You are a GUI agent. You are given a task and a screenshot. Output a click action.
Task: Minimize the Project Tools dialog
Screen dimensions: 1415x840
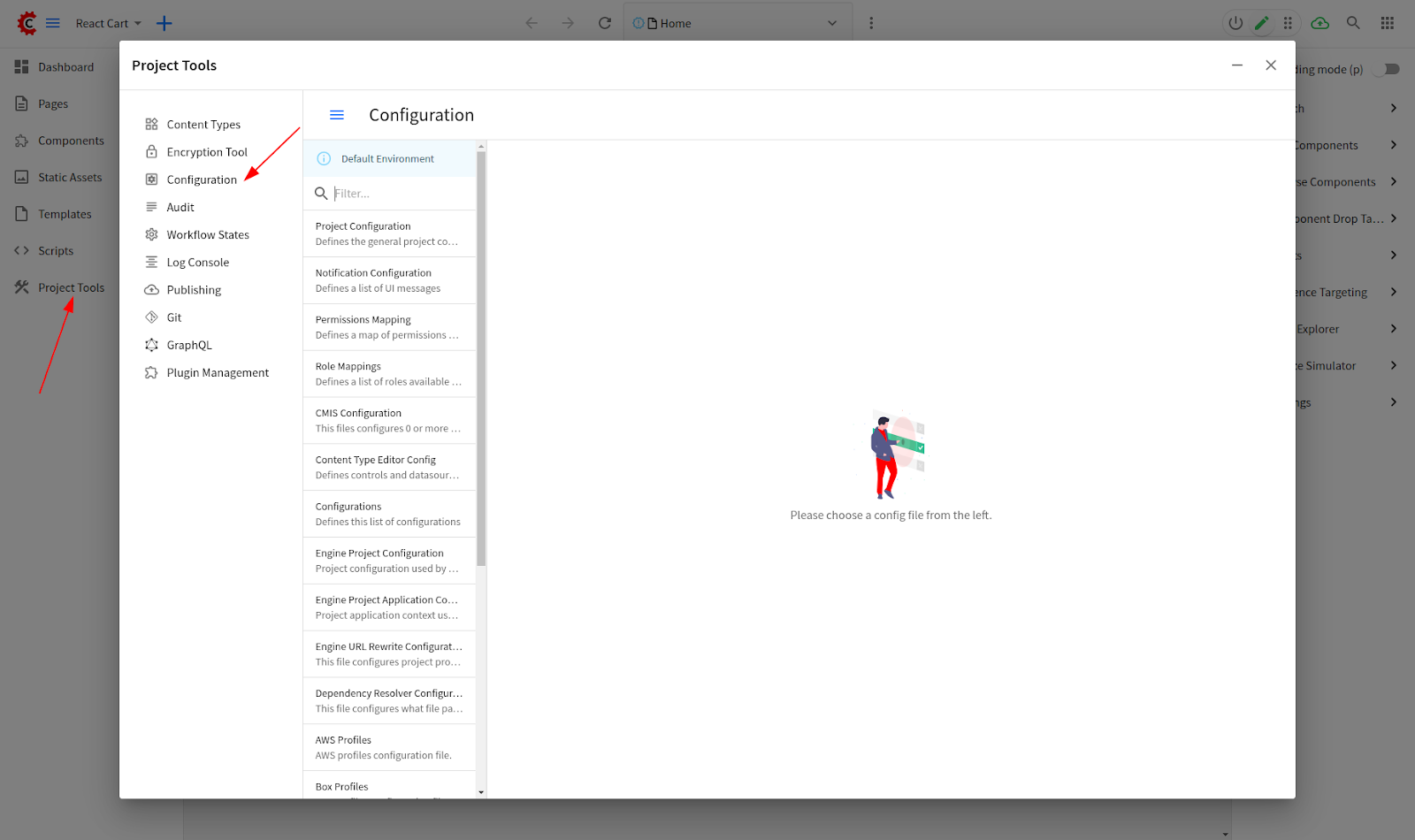point(1237,65)
